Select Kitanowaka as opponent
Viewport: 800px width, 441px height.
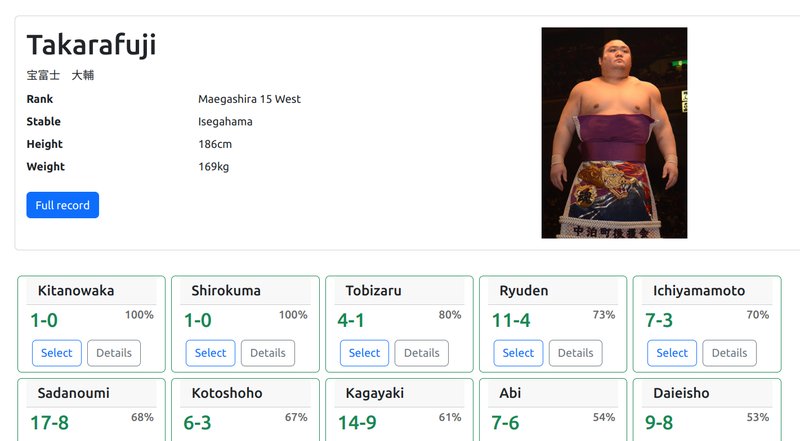coord(57,353)
